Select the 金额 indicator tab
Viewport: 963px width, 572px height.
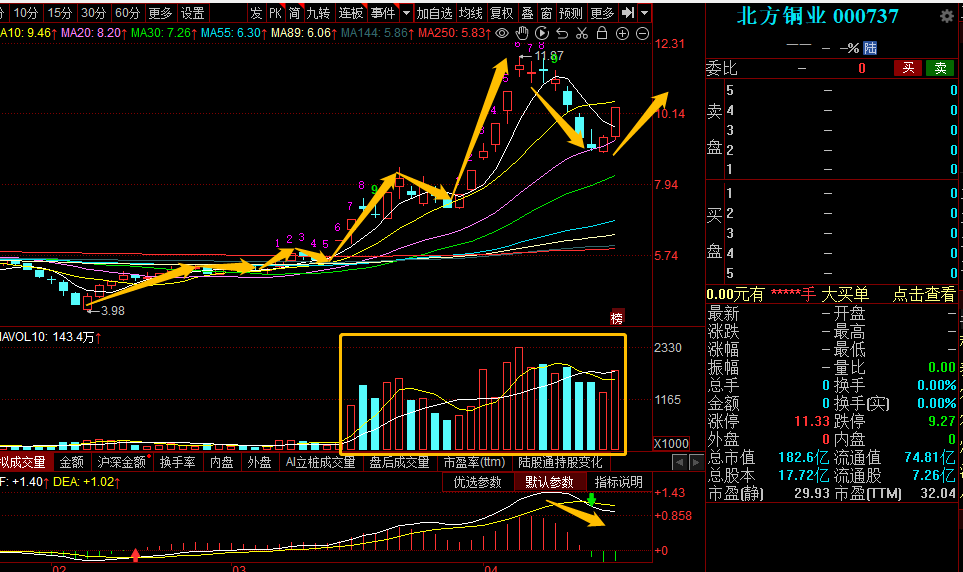click(x=72, y=462)
